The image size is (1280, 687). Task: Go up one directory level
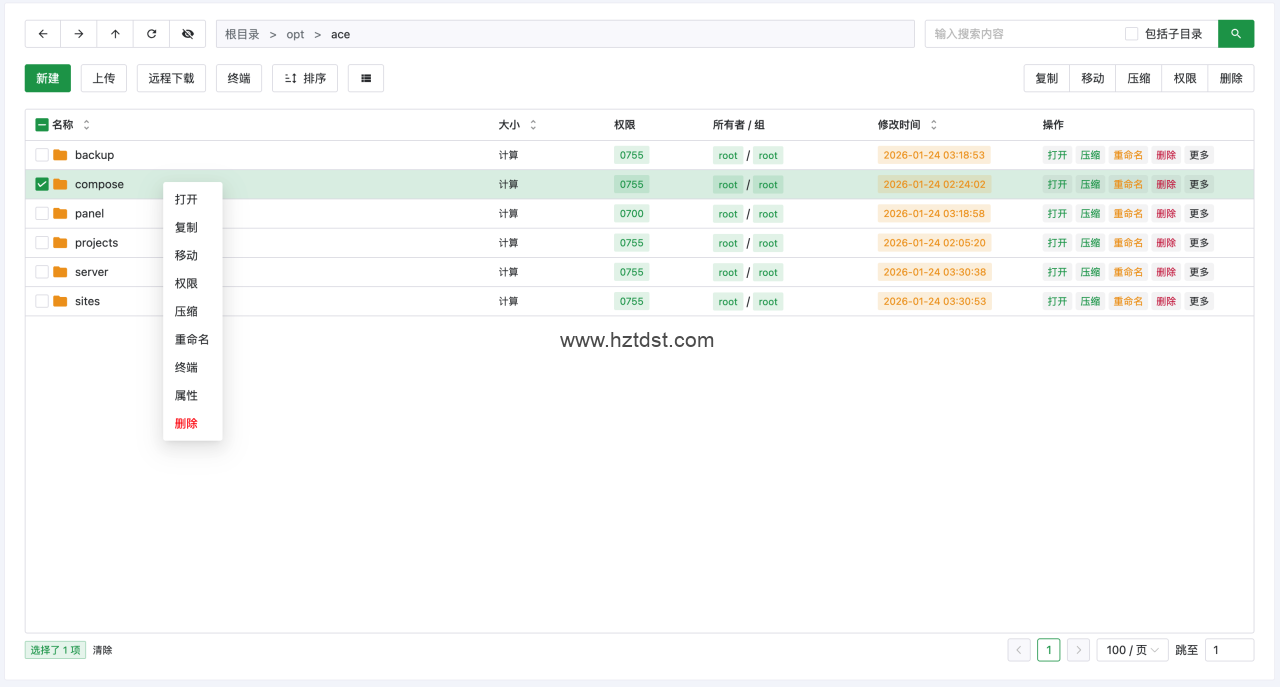click(115, 34)
